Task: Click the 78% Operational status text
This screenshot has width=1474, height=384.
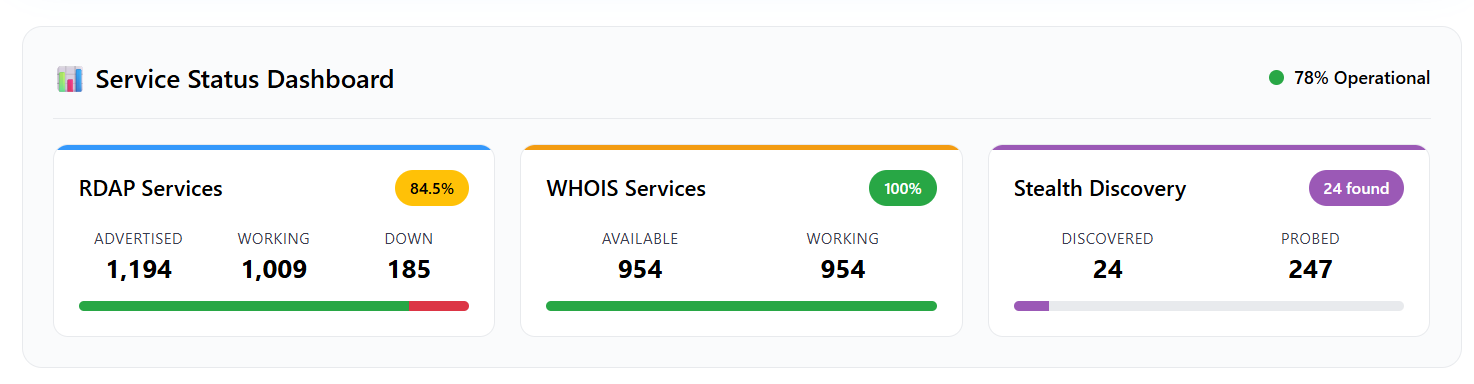Action: 1362,78
